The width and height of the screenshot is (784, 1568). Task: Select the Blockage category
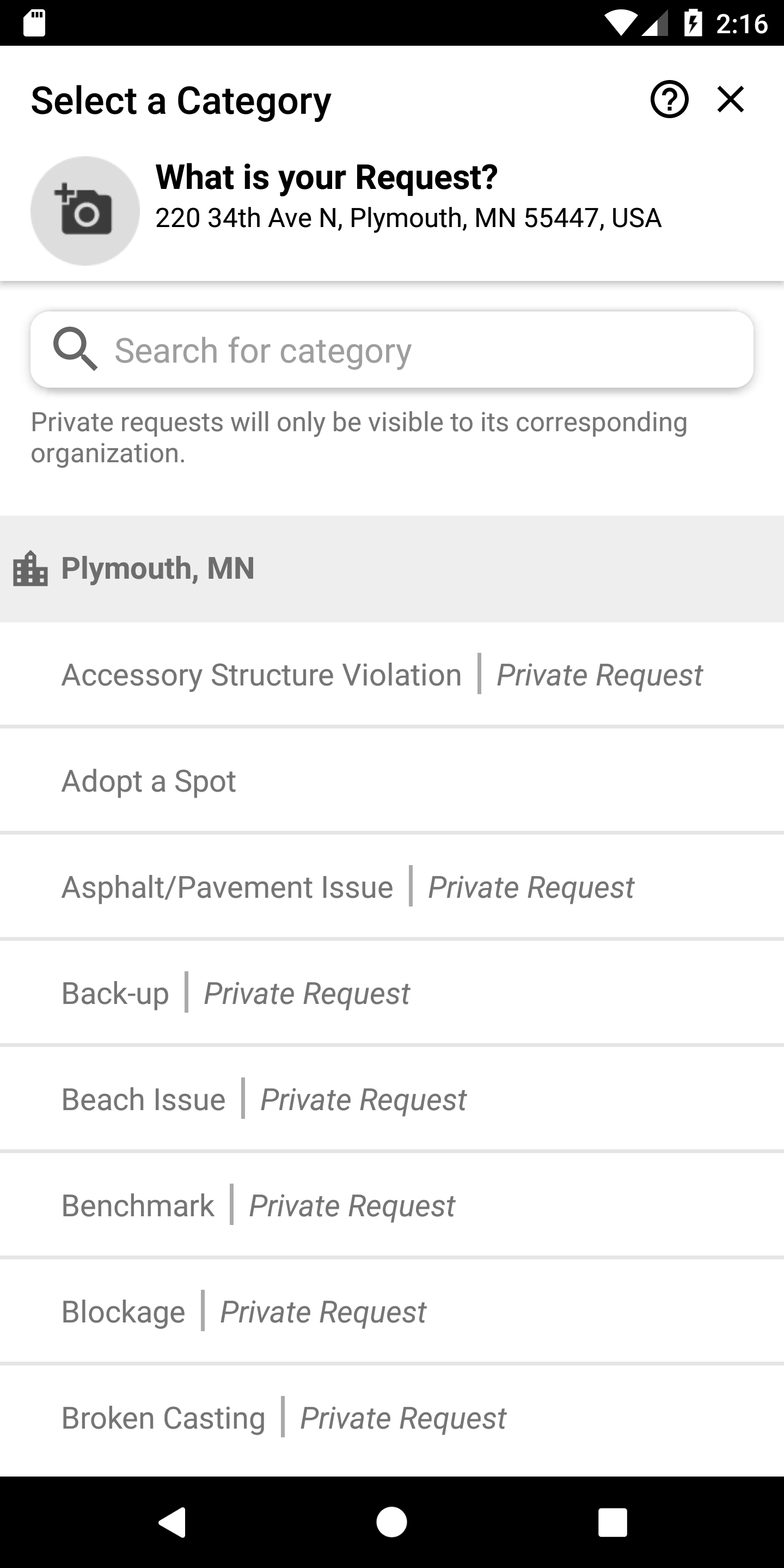(392, 1312)
